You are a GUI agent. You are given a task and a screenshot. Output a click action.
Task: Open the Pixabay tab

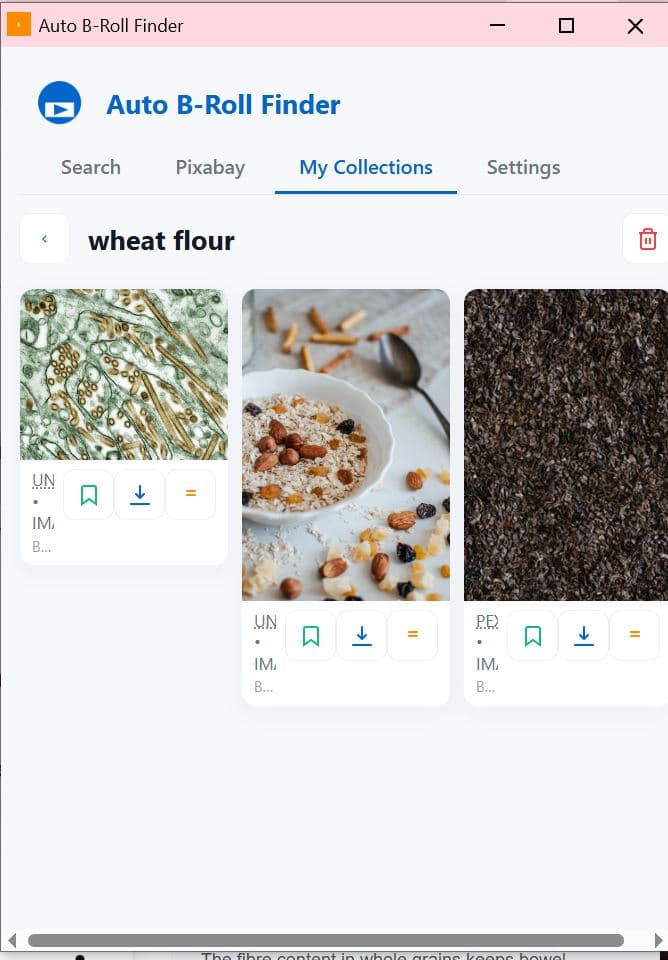tap(210, 167)
